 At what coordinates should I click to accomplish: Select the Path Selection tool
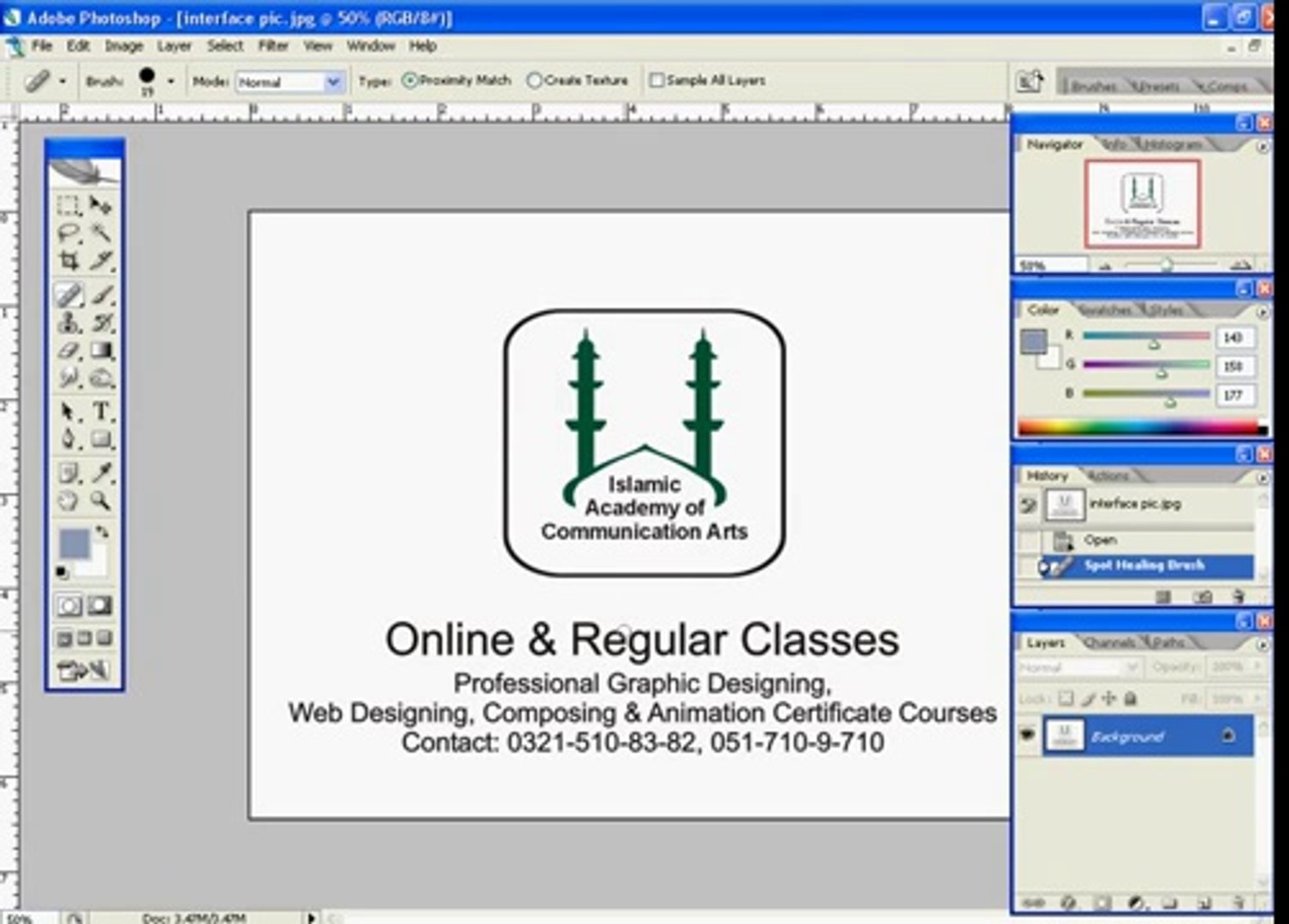pos(68,412)
